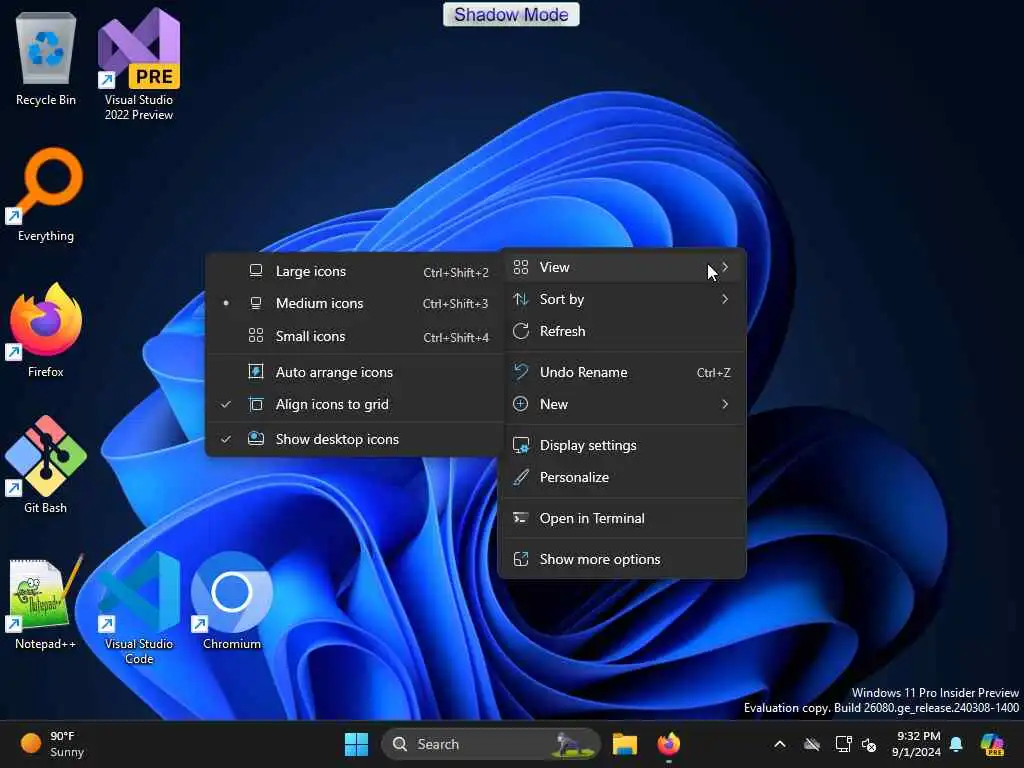
Task: Select the Chromium desktop shortcut
Action: (232, 603)
